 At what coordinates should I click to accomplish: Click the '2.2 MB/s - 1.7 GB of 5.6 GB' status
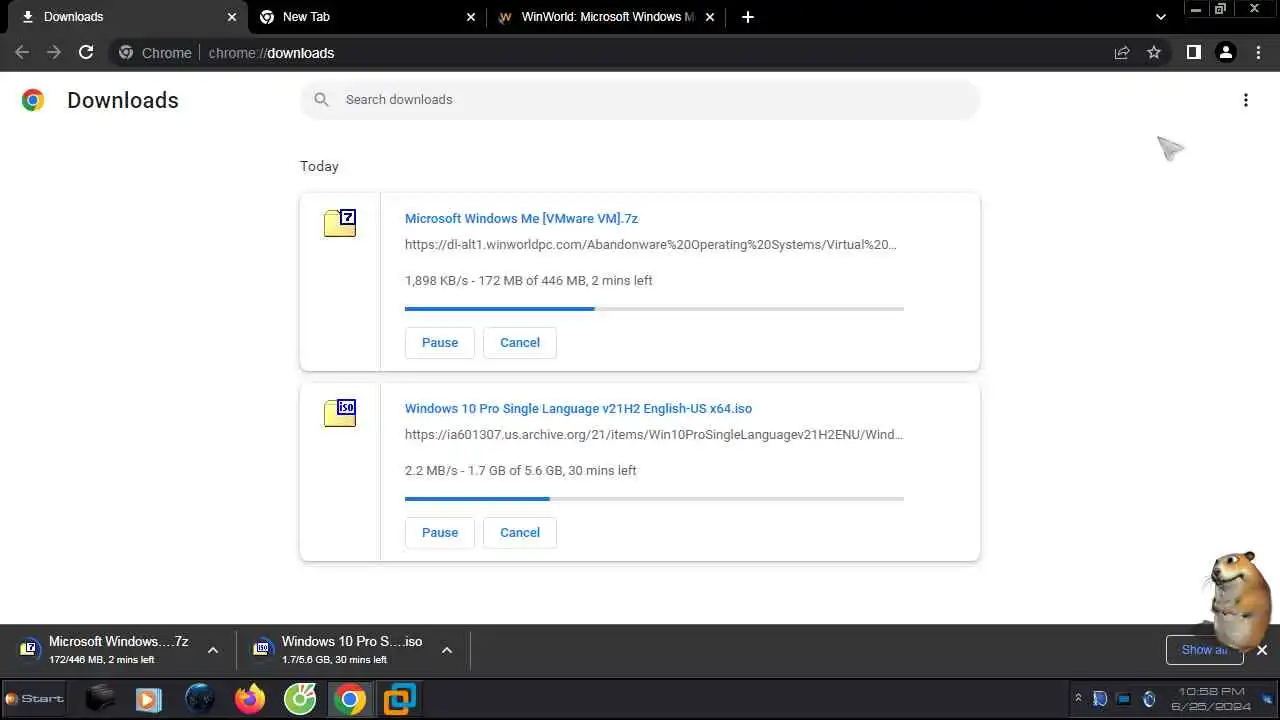tap(520, 470)
